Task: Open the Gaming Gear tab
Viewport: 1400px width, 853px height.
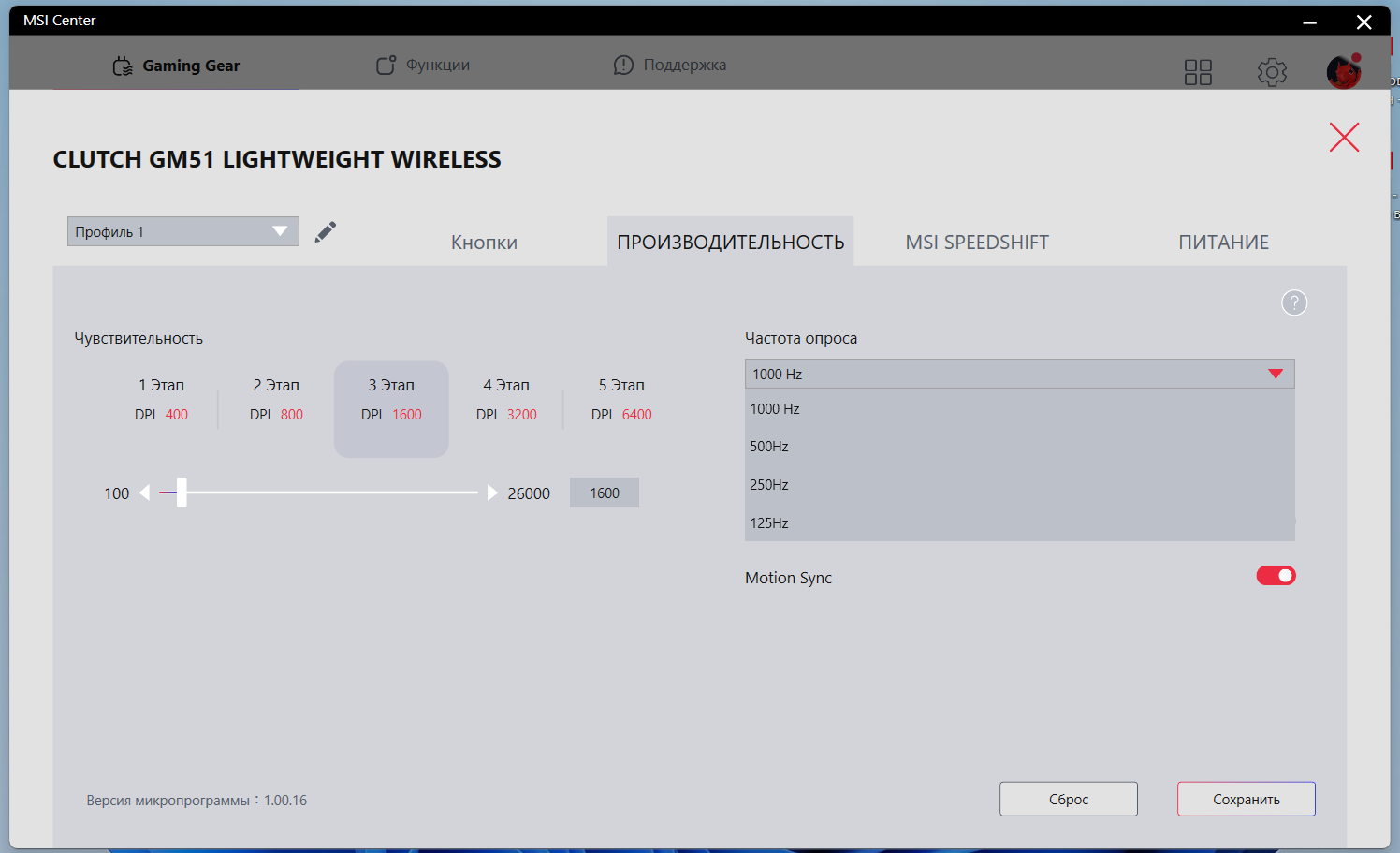Action: (x=176, y=66)
